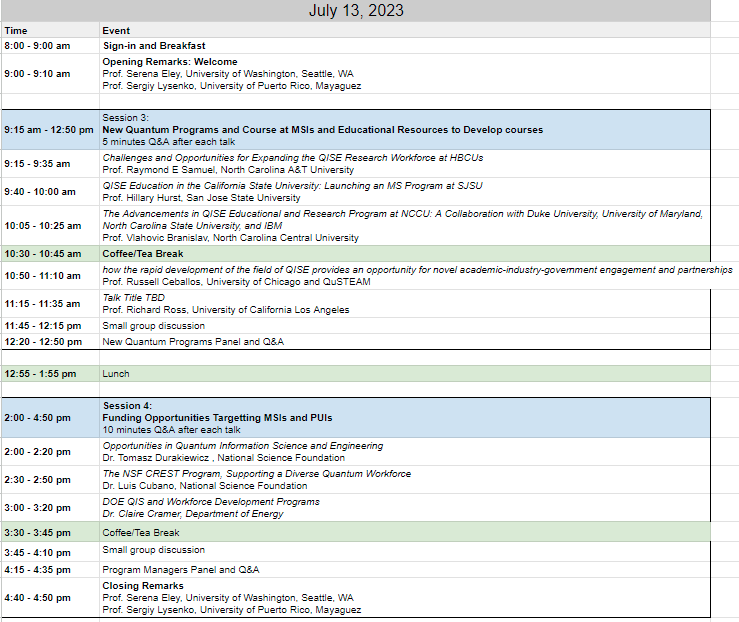Select the '11:45 - 12:15 pm' time cell
This screenshot has height=622, width=739.
click(x=50, y=326)
